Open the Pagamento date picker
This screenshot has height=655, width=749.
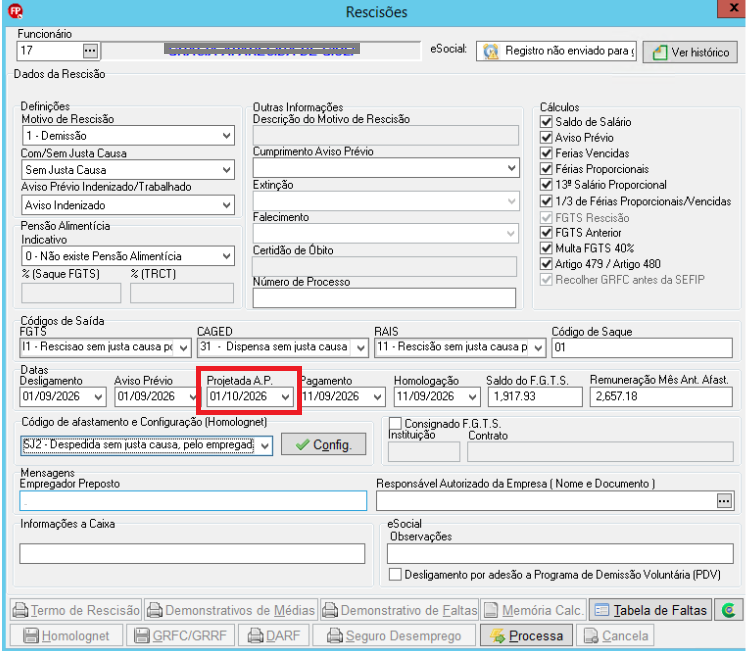[x=377, y=397]
